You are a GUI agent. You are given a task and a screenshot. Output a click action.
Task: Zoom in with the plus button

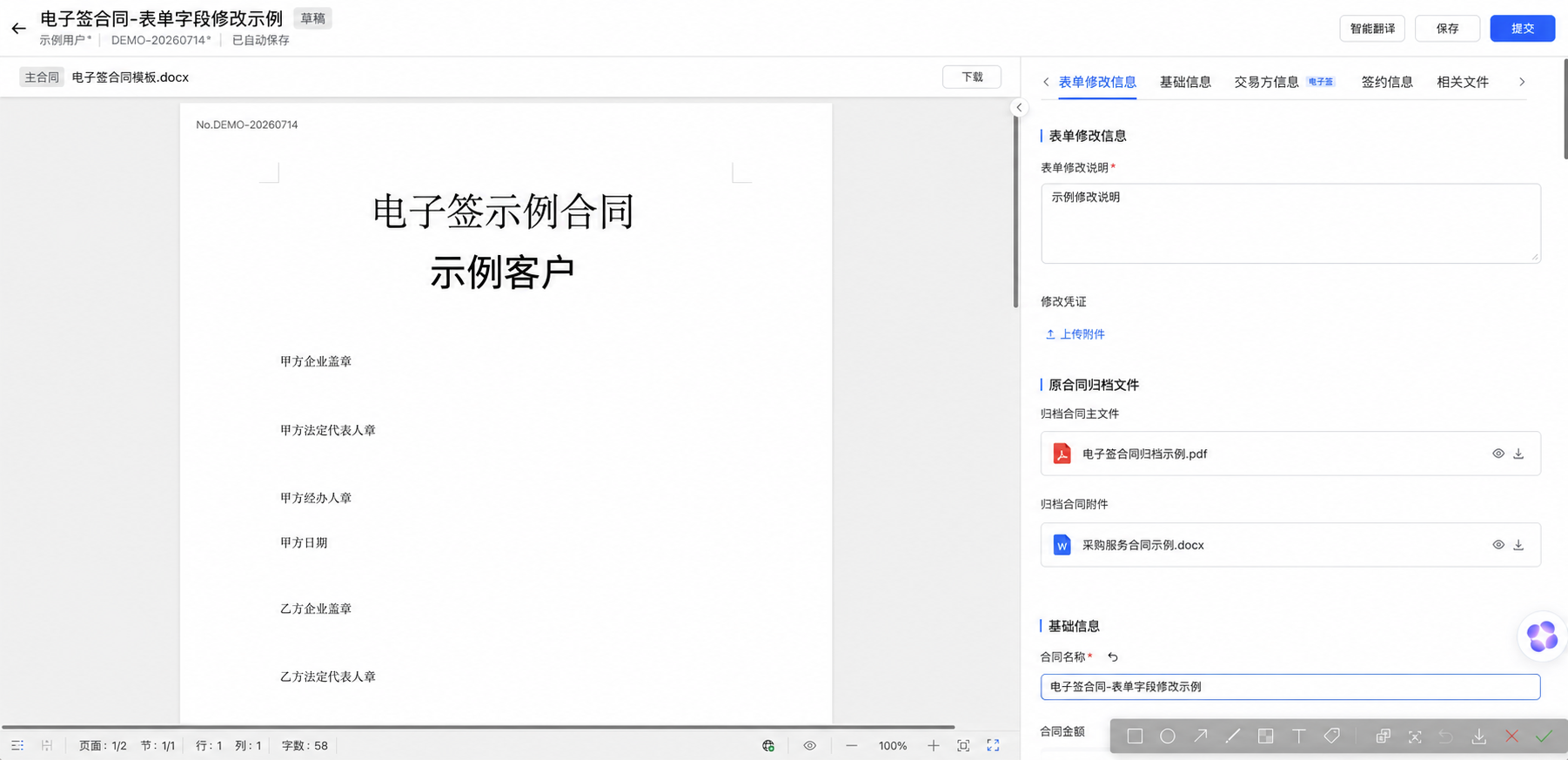[x=933, y=746]
